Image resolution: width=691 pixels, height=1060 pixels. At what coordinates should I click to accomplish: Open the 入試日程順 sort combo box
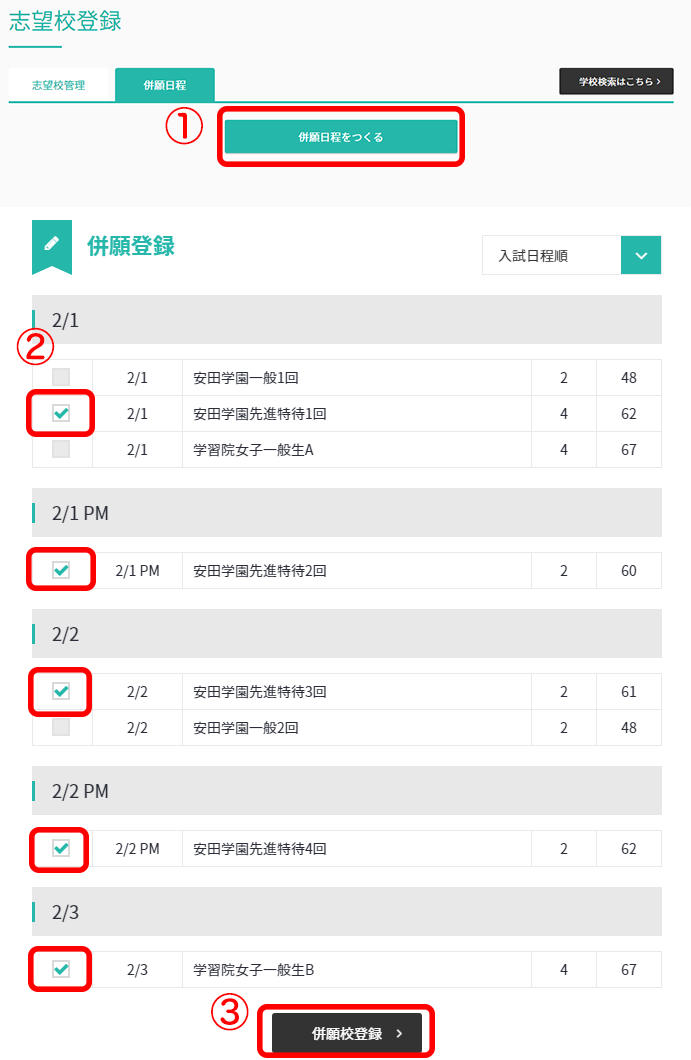551,255
